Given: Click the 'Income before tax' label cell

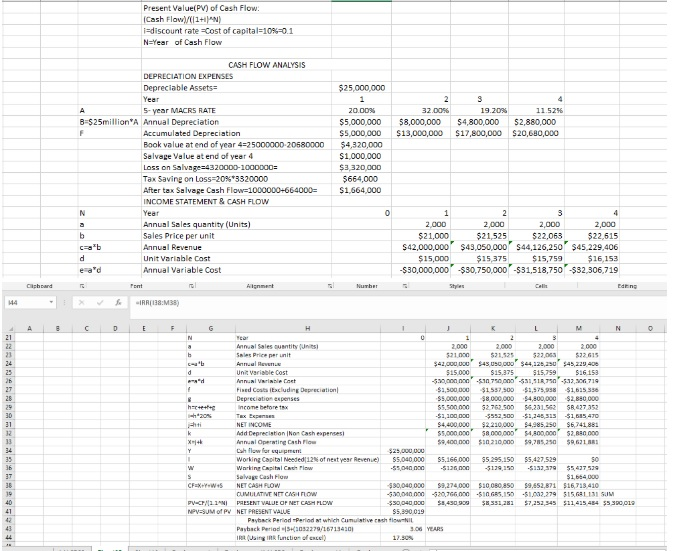Looking at the screenshot, I should click(263, 407).
